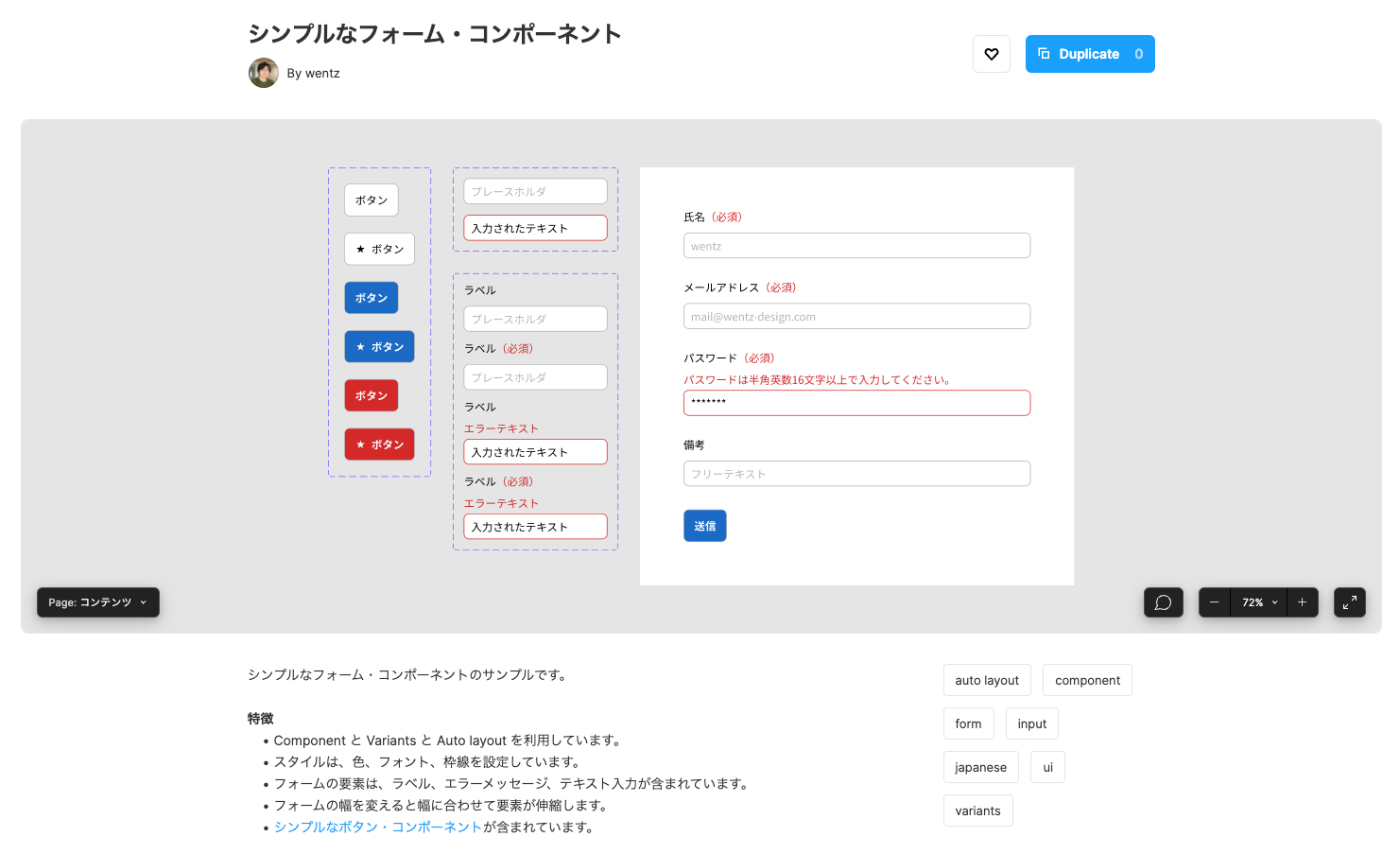Click the heart icon to like the file
1400x854 pixels.
point(992,54)
